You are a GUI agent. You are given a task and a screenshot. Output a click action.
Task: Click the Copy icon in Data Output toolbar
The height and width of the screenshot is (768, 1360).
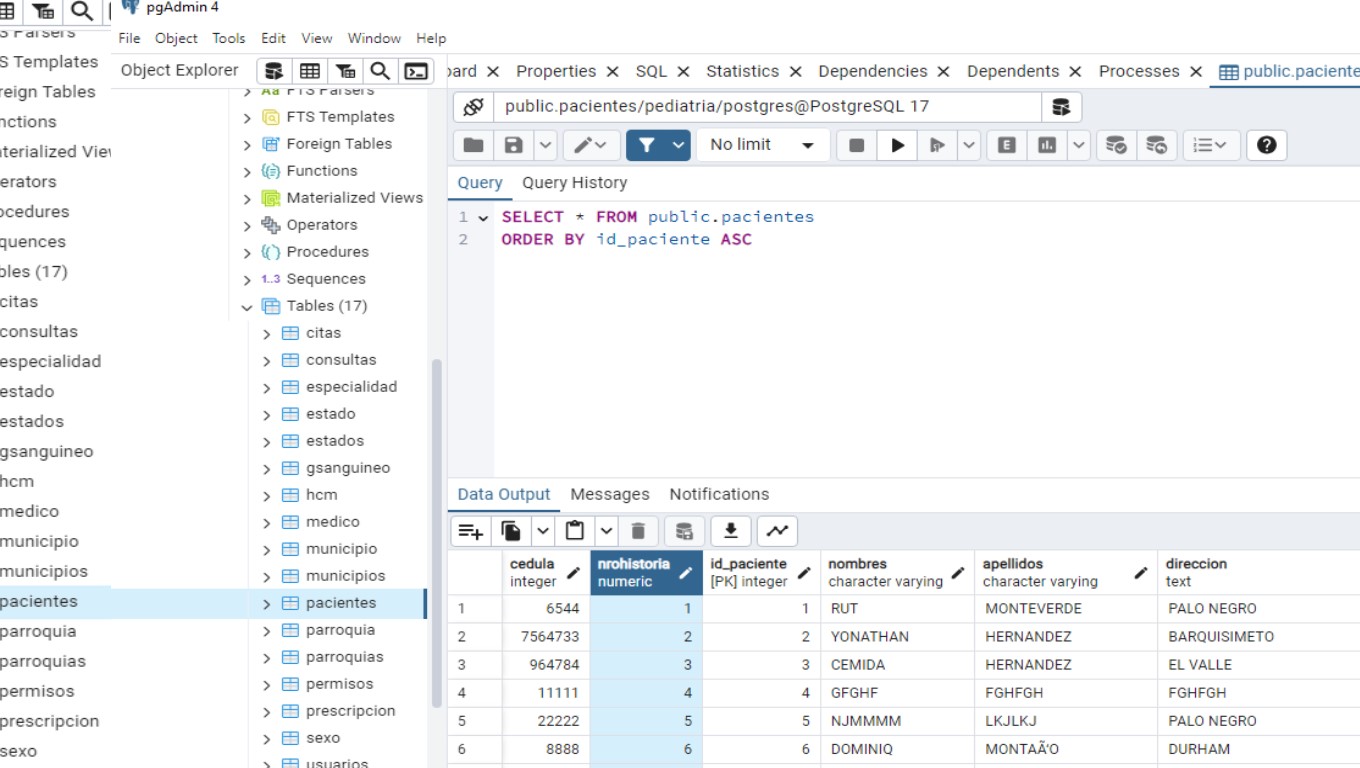511,531
